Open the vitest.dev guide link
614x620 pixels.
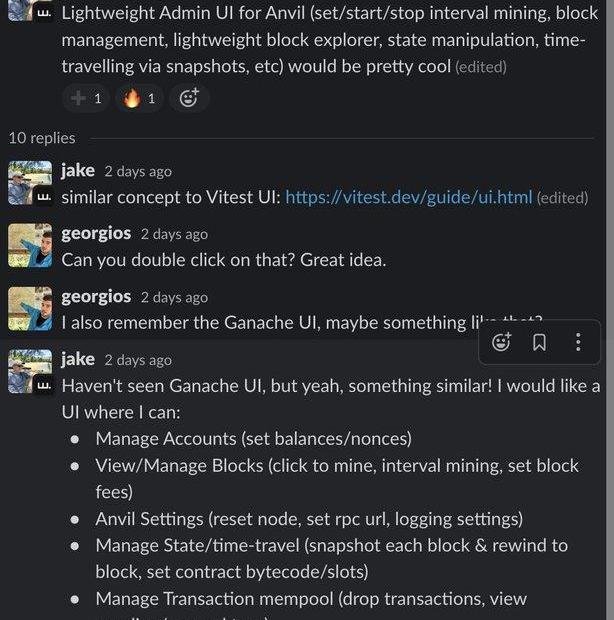[408, 197]
